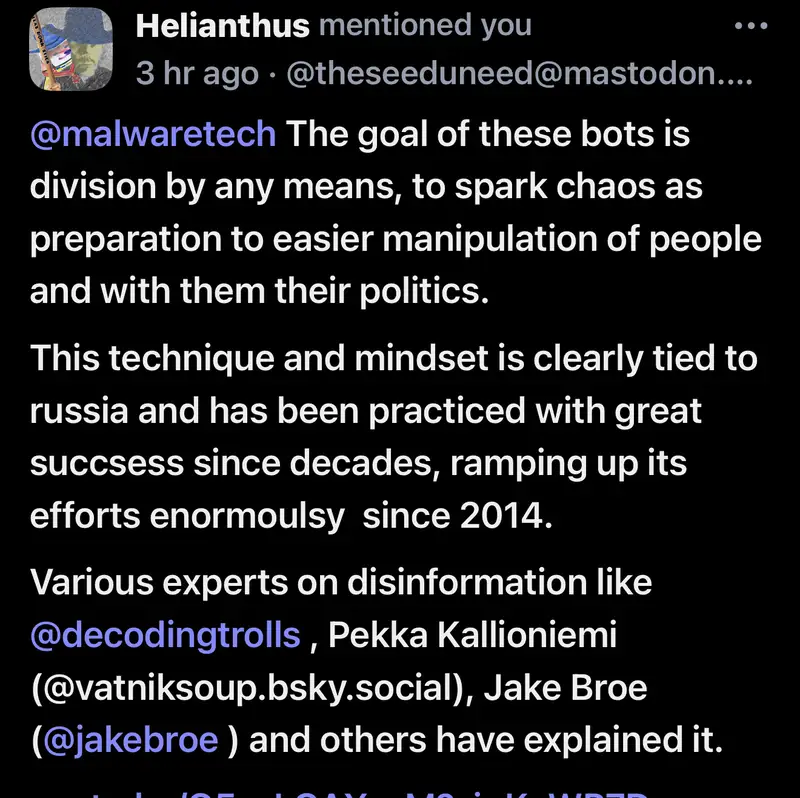Screen dimensions: 800x798
Task: Open the @decodingtrolls mention
Action: (x=165, y=633)
